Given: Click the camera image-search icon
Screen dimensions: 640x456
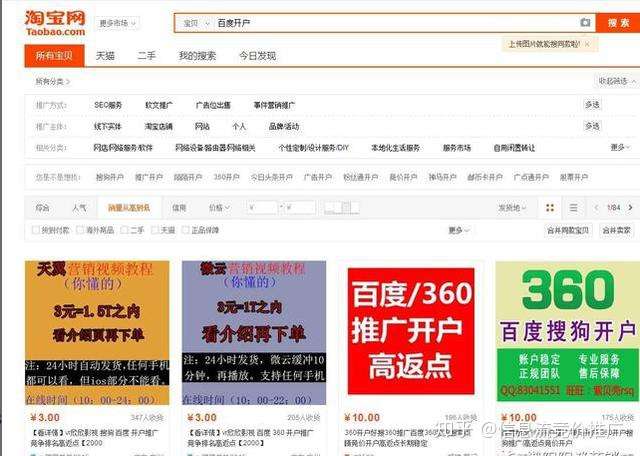Looking at the screenshot, I should 585,22.
